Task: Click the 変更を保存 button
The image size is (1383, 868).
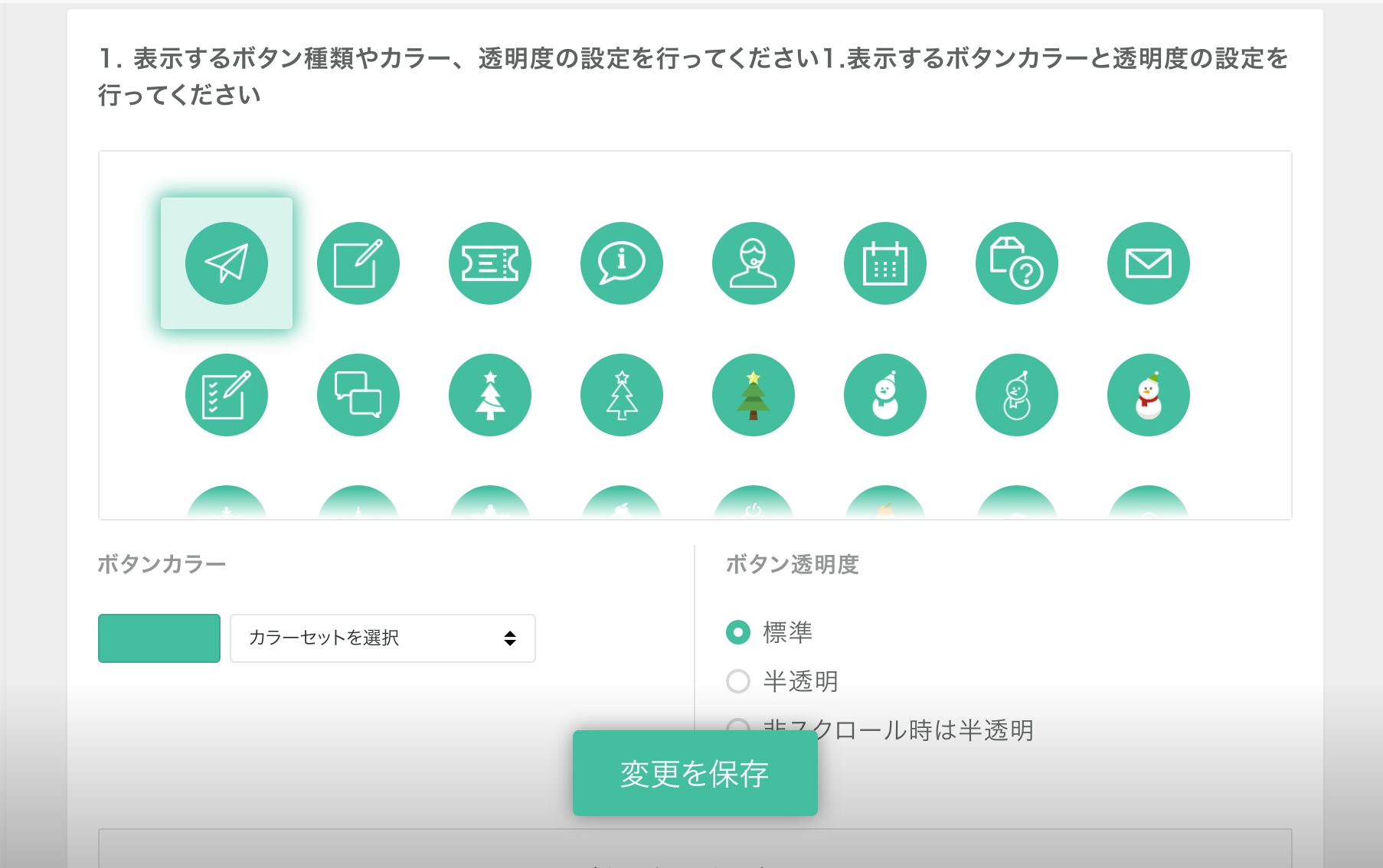Action: point(695,773)
